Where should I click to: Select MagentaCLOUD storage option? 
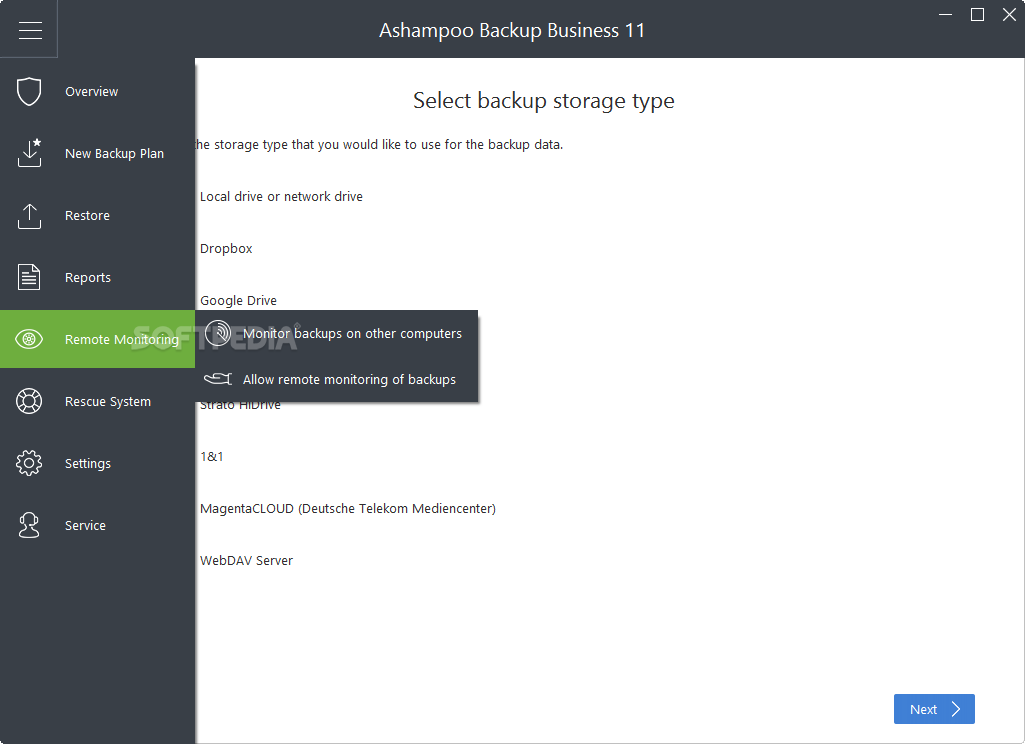click(348, 509)
